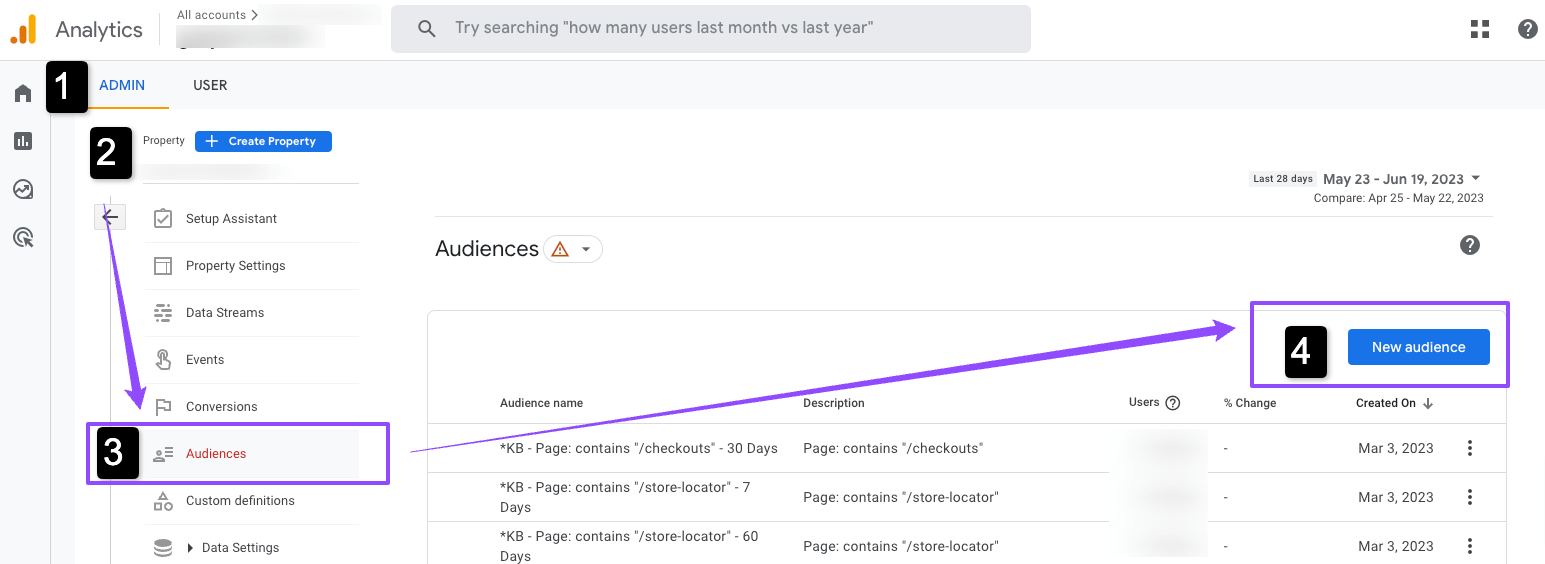
Task: Open more options for "/store-locator" 60 Days audience
Action: [1470, 546]
